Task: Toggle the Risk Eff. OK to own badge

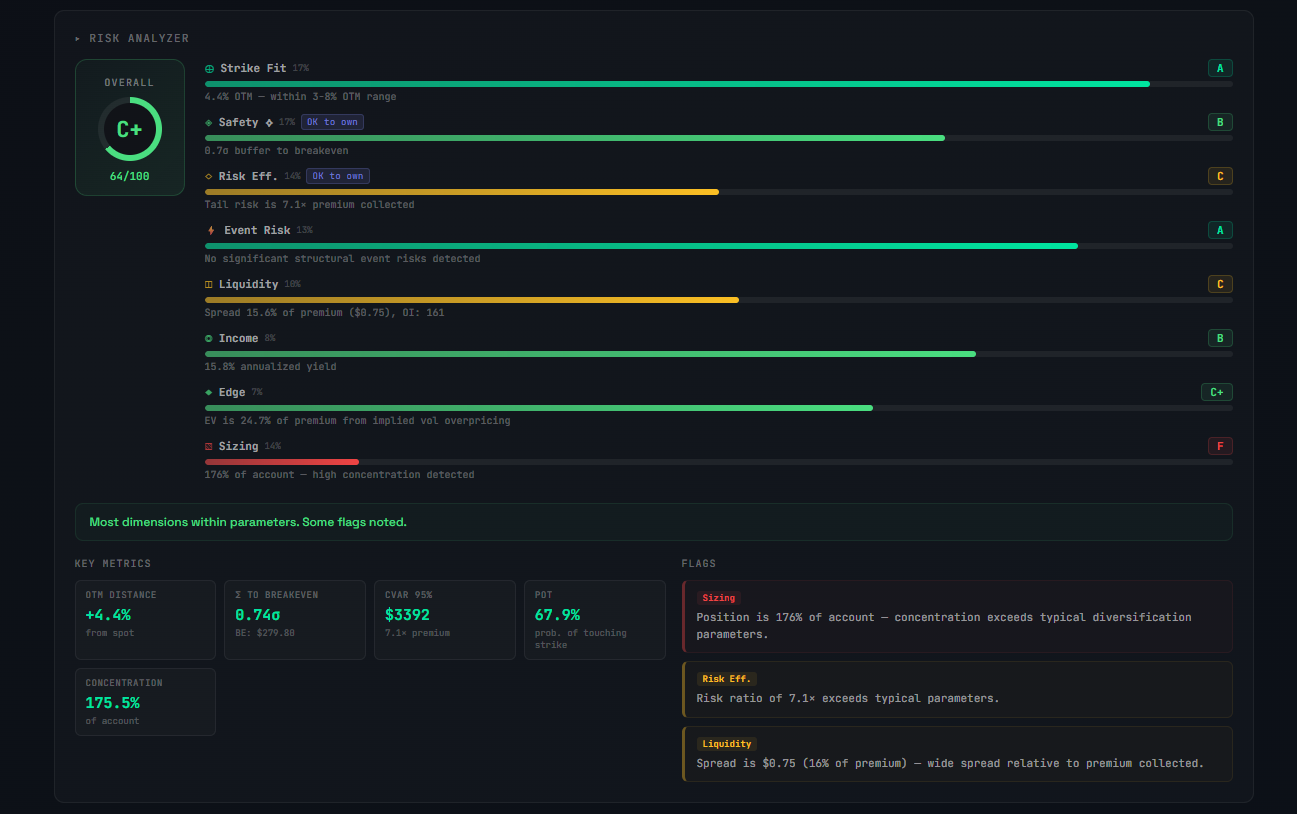Action: click(x=337, y=175)
